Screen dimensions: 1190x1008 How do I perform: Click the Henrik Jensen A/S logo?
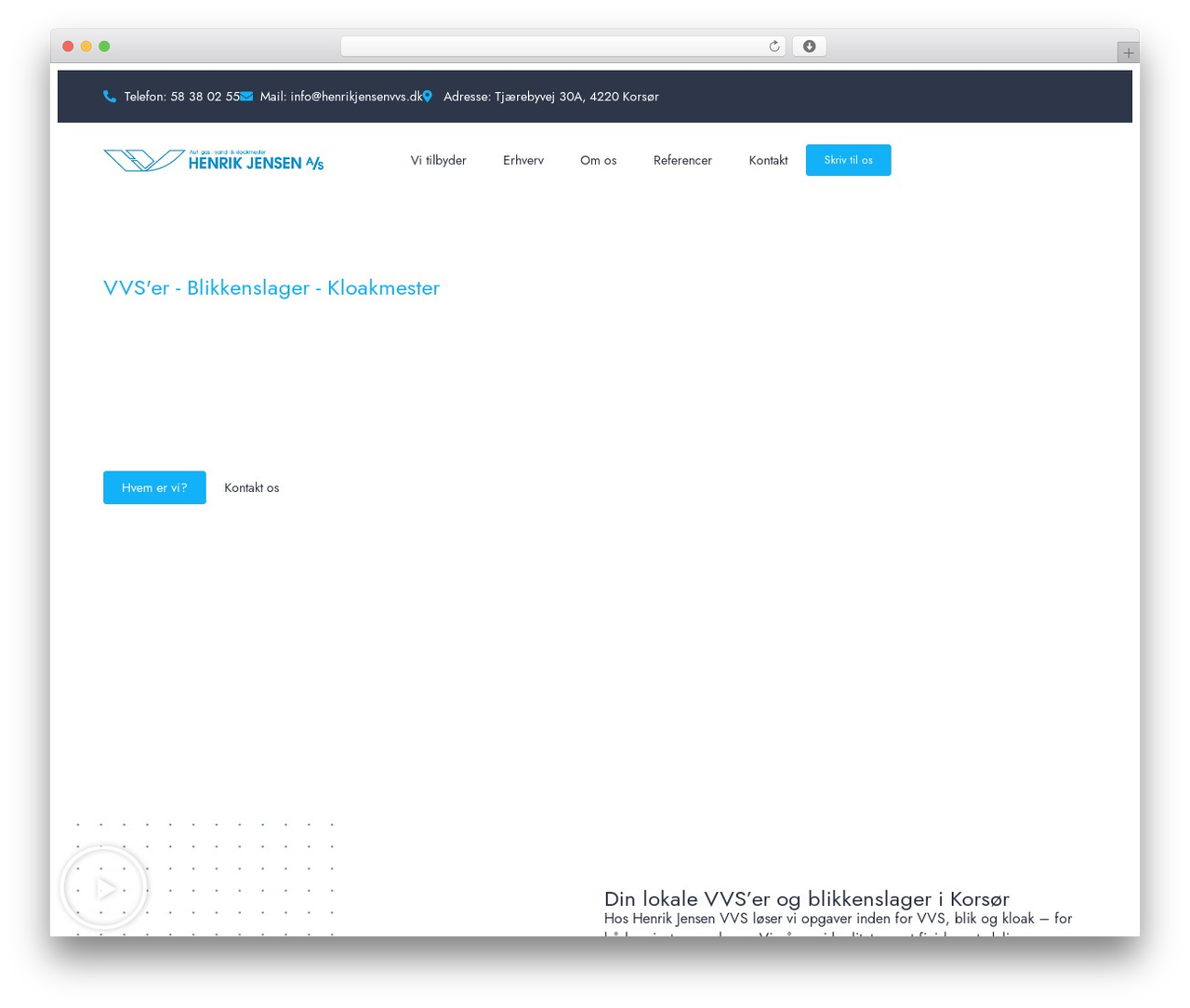tap(214, 160)
